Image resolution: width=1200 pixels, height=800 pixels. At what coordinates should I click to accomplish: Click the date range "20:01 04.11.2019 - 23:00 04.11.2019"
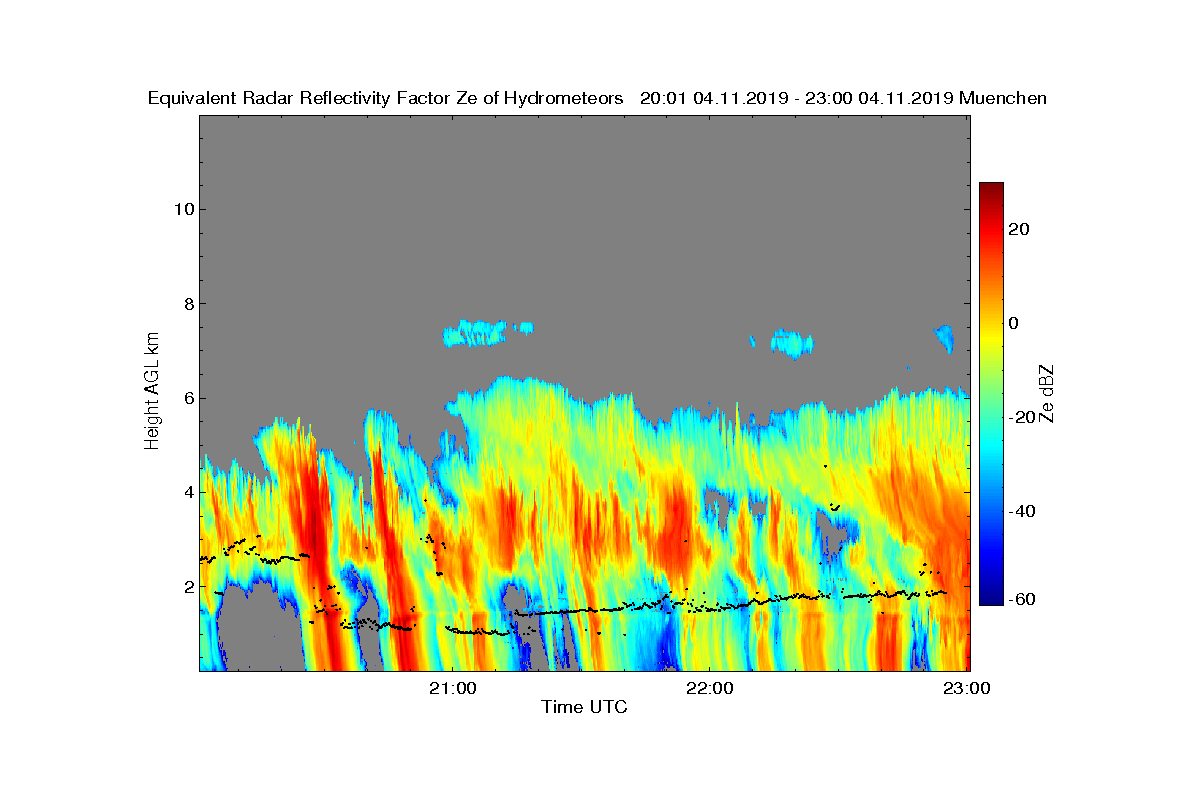[796, 98]
